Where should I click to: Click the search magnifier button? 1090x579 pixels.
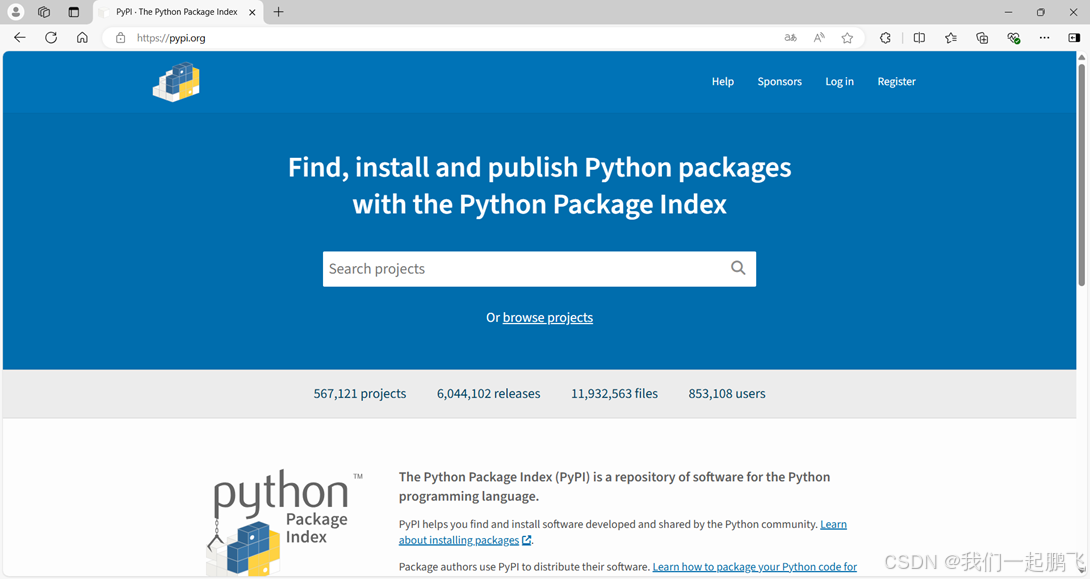738,268
